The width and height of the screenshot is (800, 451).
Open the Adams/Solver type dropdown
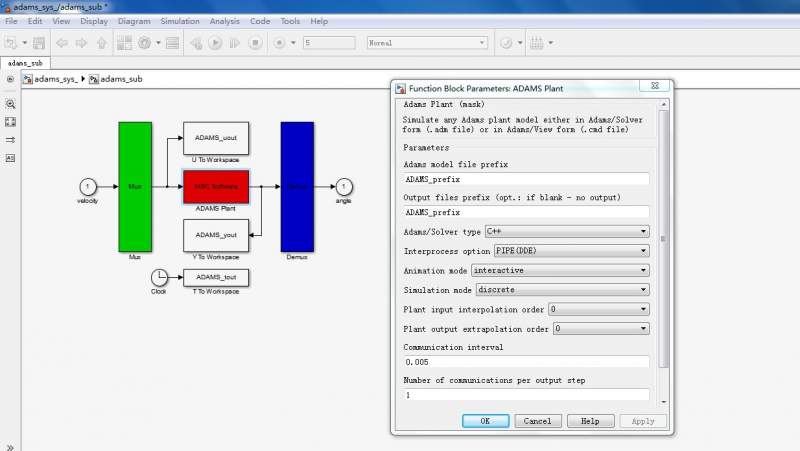coord(567,232)
